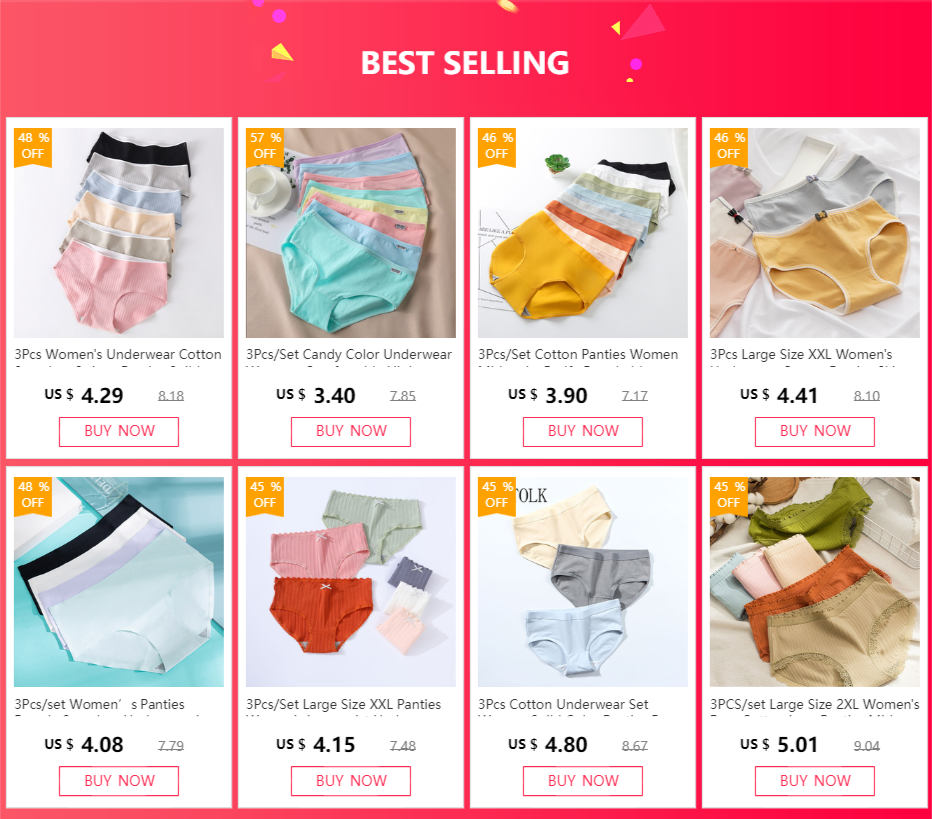Open the 3Pcs/Set Large Size XXL Panties link
932x819 pixels.
tap(344, 704)
